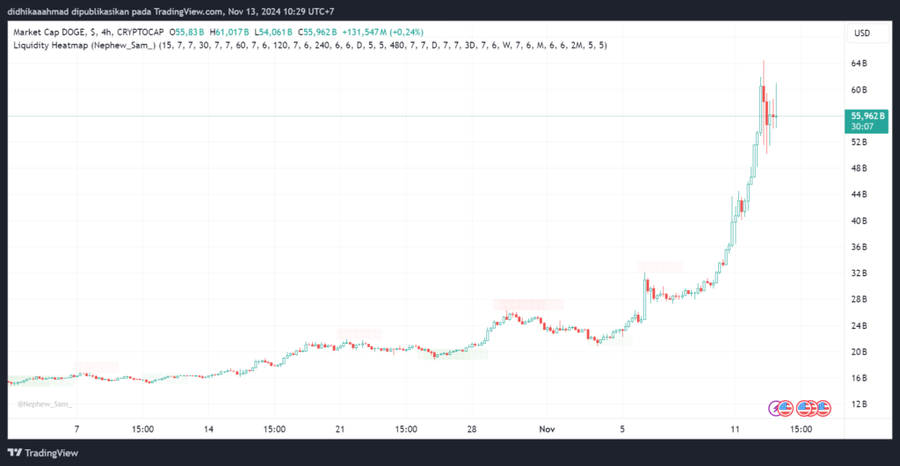The image size is (900, 466).
Task: Click the first US flag economic event icon
Action: (786, 408)
